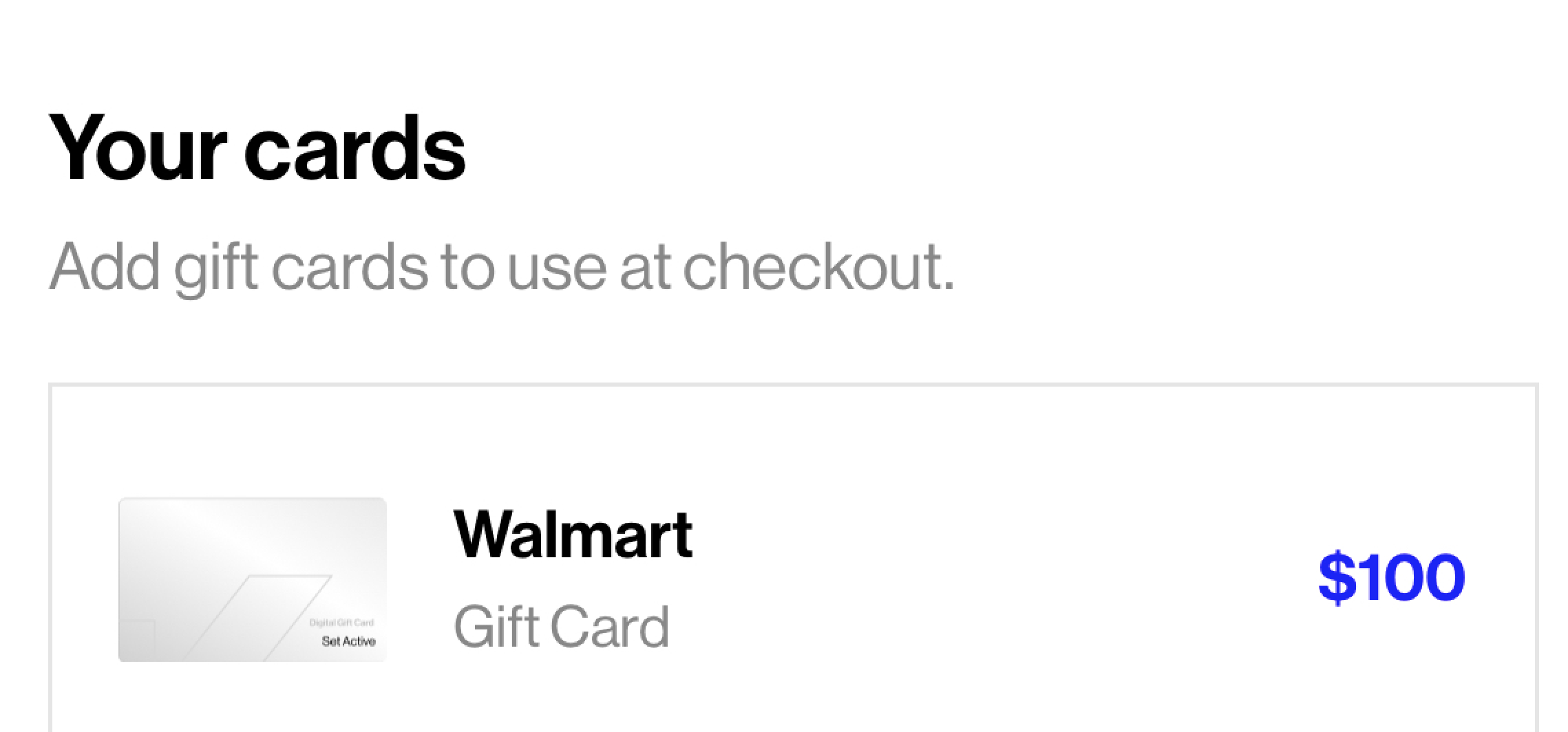Click the Walmart gift card thumbnail image

[x=252, y=579]
